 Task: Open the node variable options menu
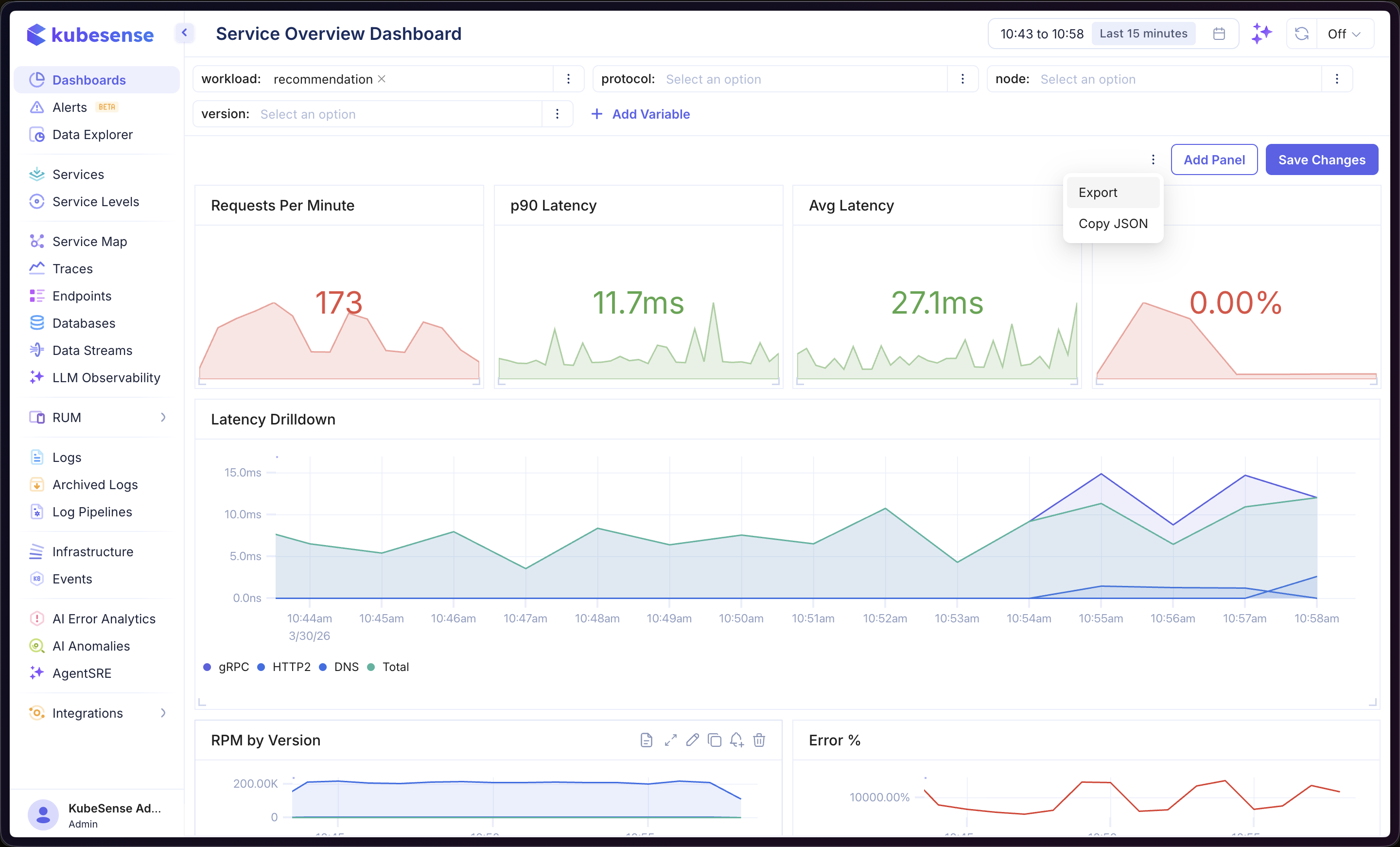(1337, 79)
